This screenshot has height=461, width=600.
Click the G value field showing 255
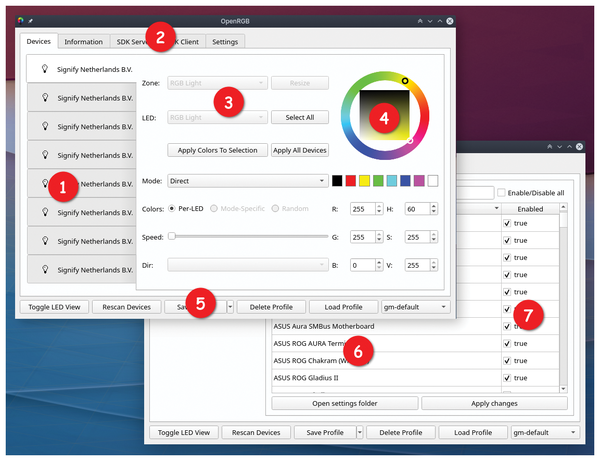tap(363, 237)
